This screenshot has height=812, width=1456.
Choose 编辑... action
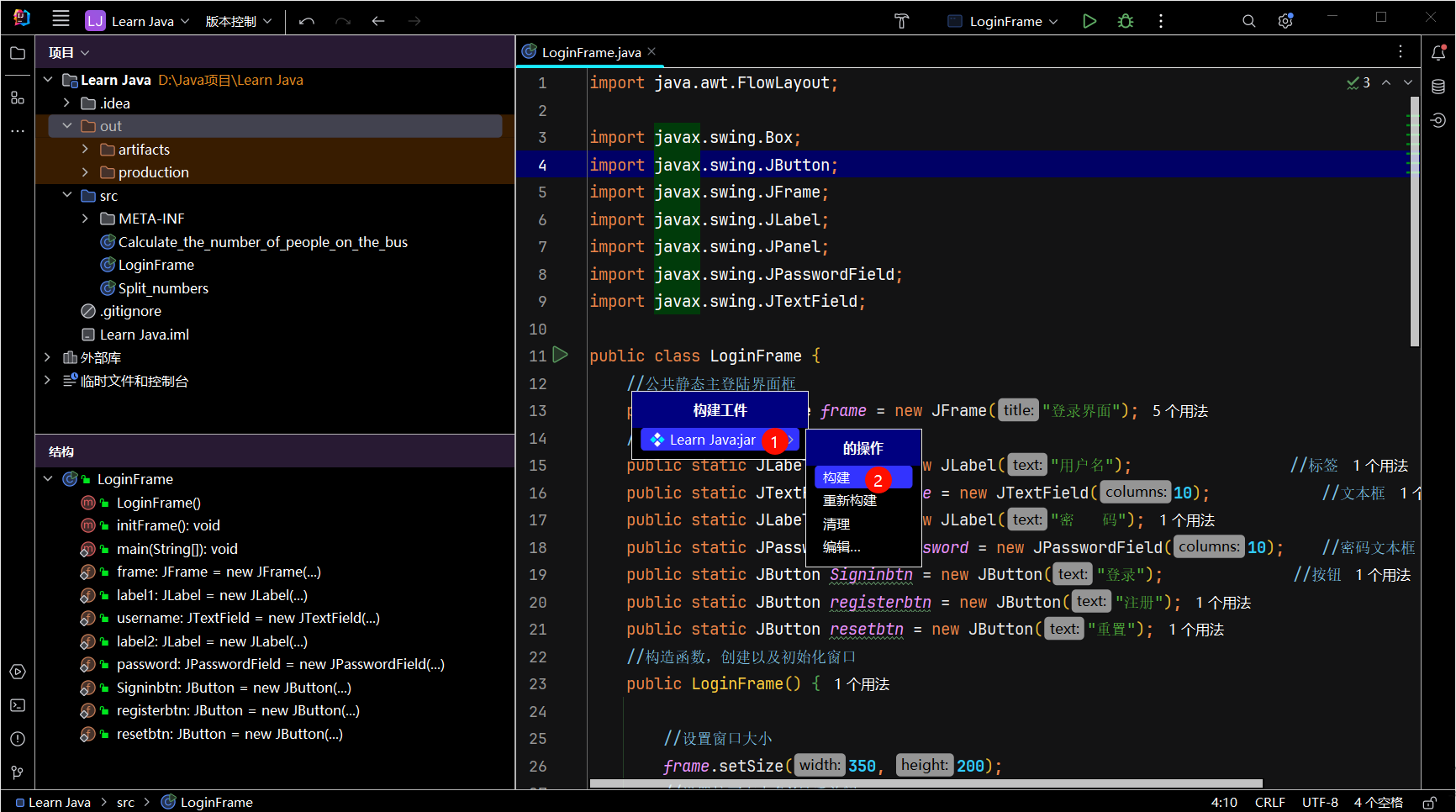point(863,547)
